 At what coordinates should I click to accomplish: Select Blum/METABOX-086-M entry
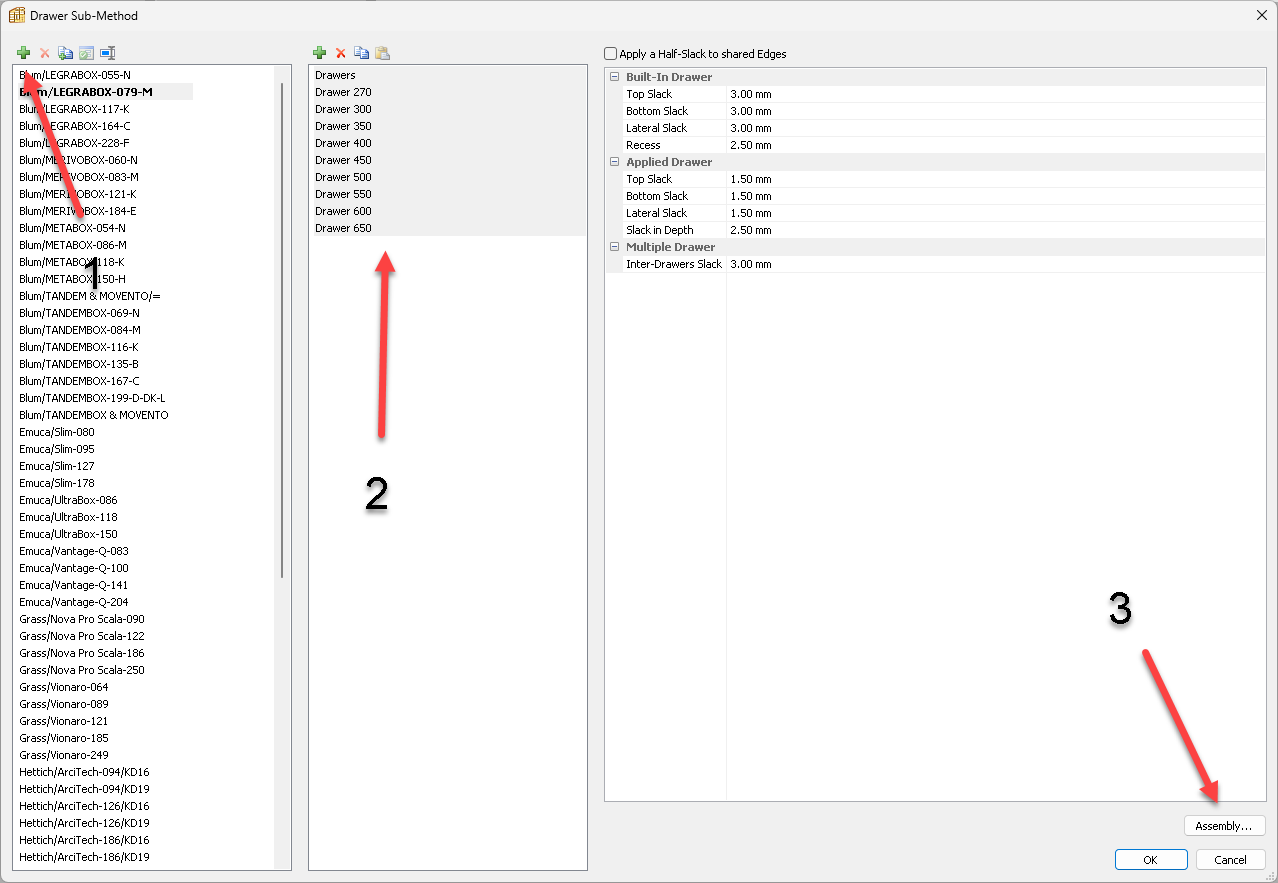[73, 245]
